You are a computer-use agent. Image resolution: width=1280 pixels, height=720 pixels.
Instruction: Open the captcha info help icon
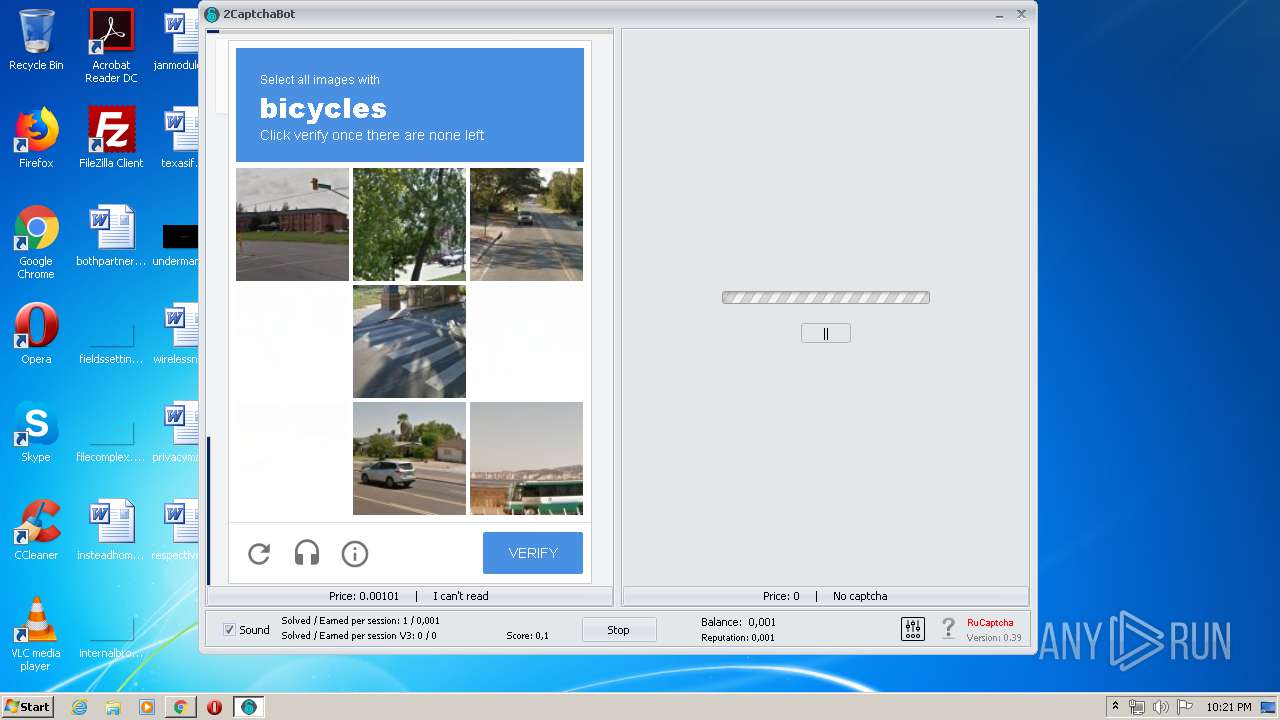tap(355, 553)
